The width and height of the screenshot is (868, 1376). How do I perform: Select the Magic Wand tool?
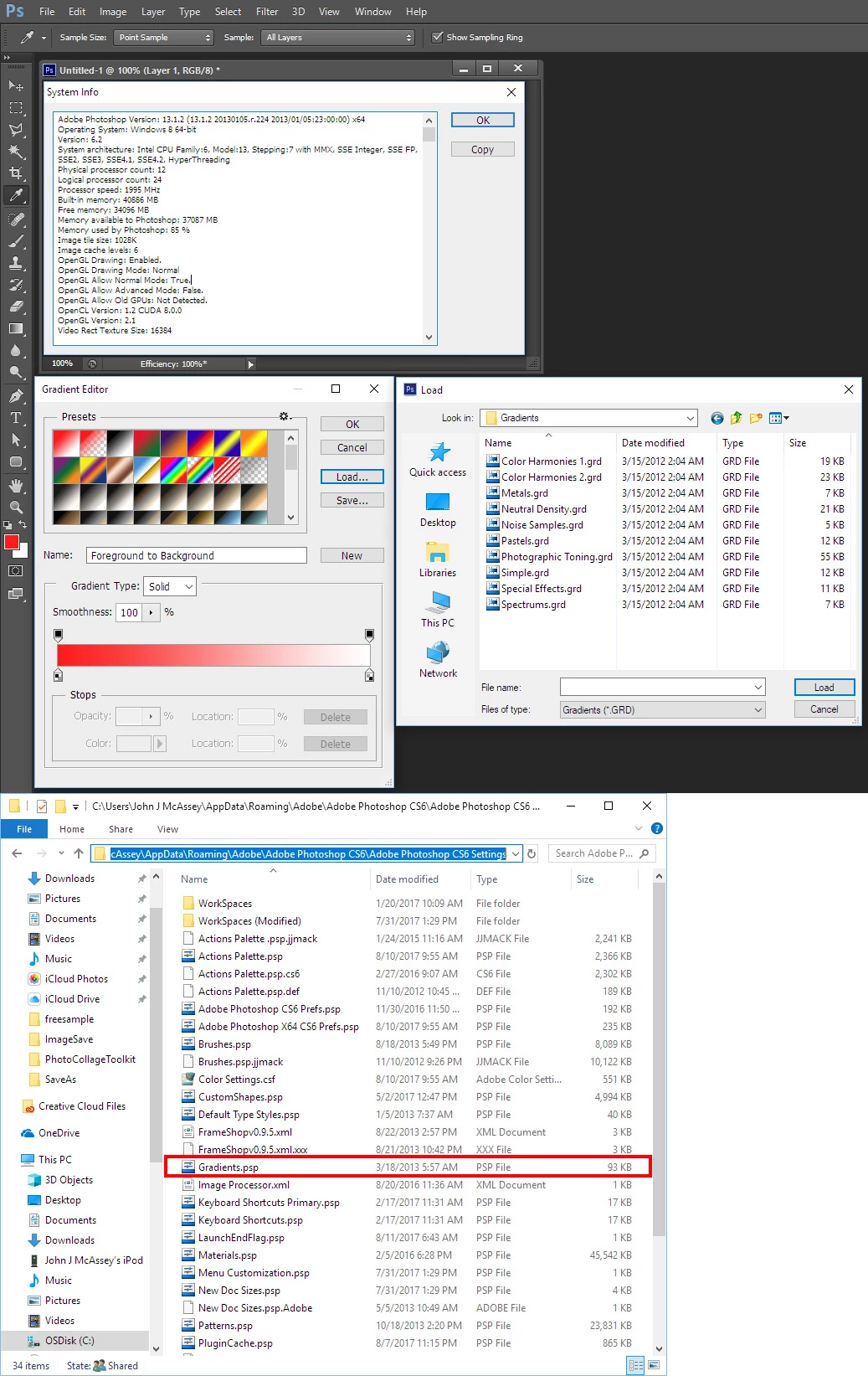(x=16, y=152)
